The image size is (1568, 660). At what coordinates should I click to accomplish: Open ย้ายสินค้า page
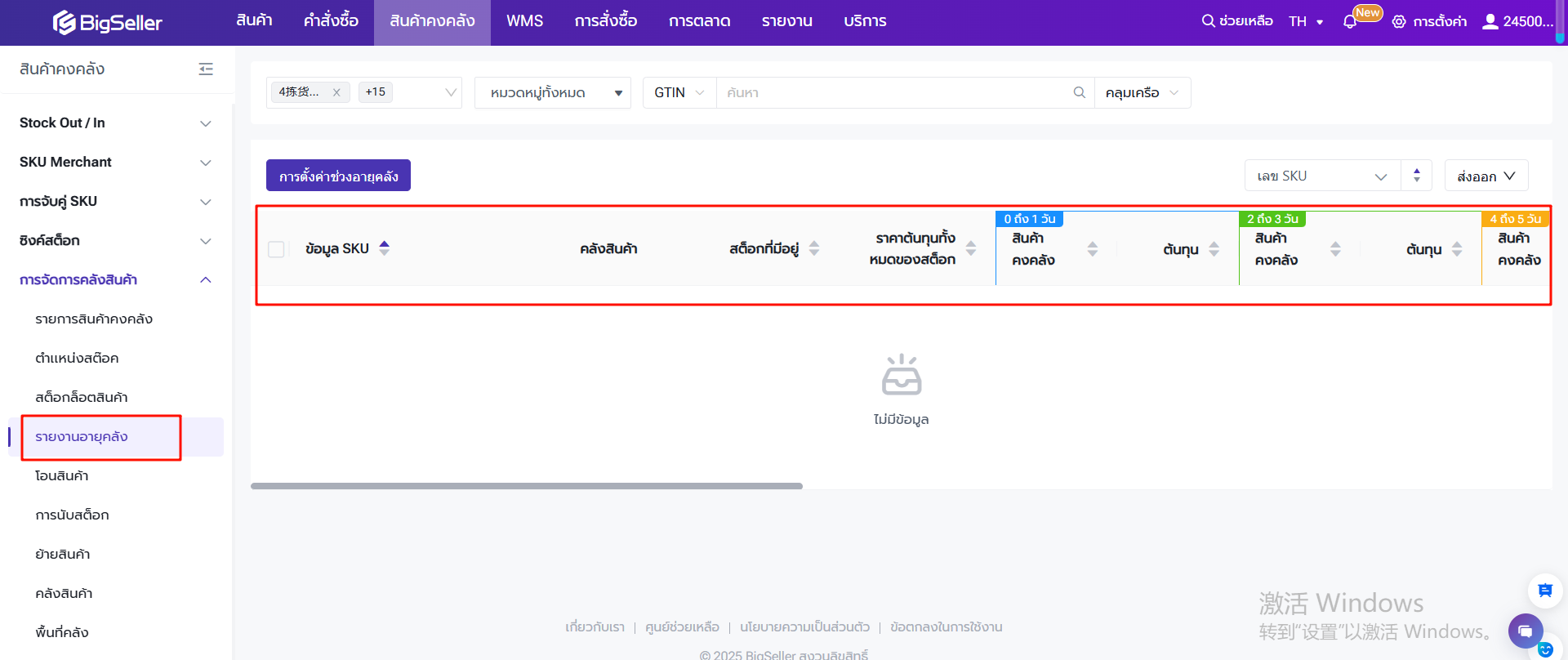pos(63,555)
